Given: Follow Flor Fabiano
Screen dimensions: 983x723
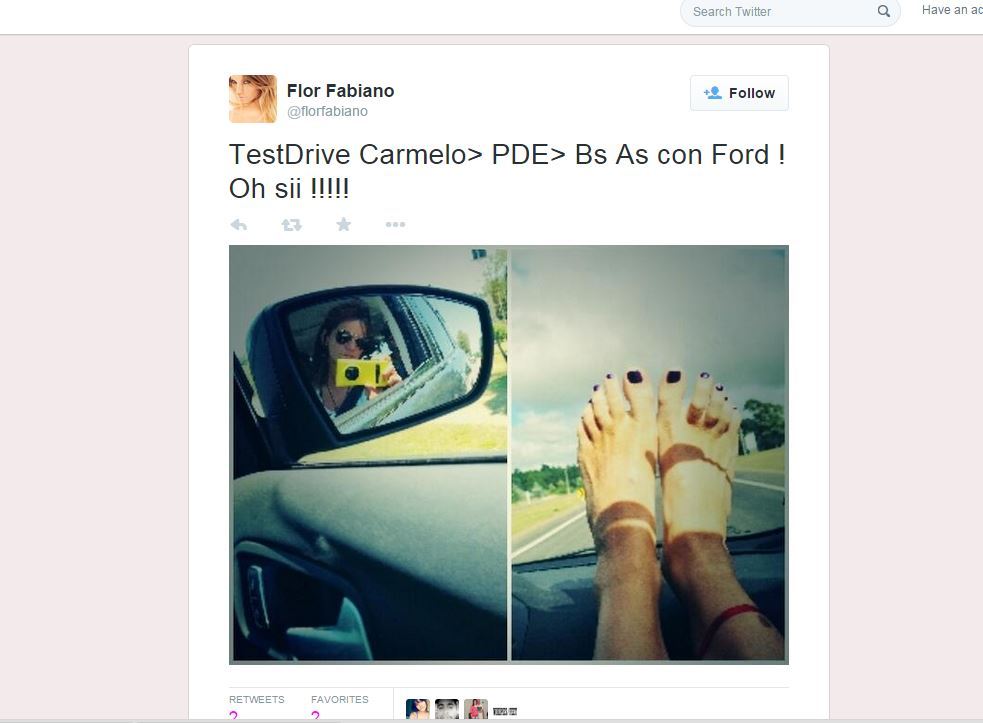Looking at the screenshot, I should click(x=739, y=93).
